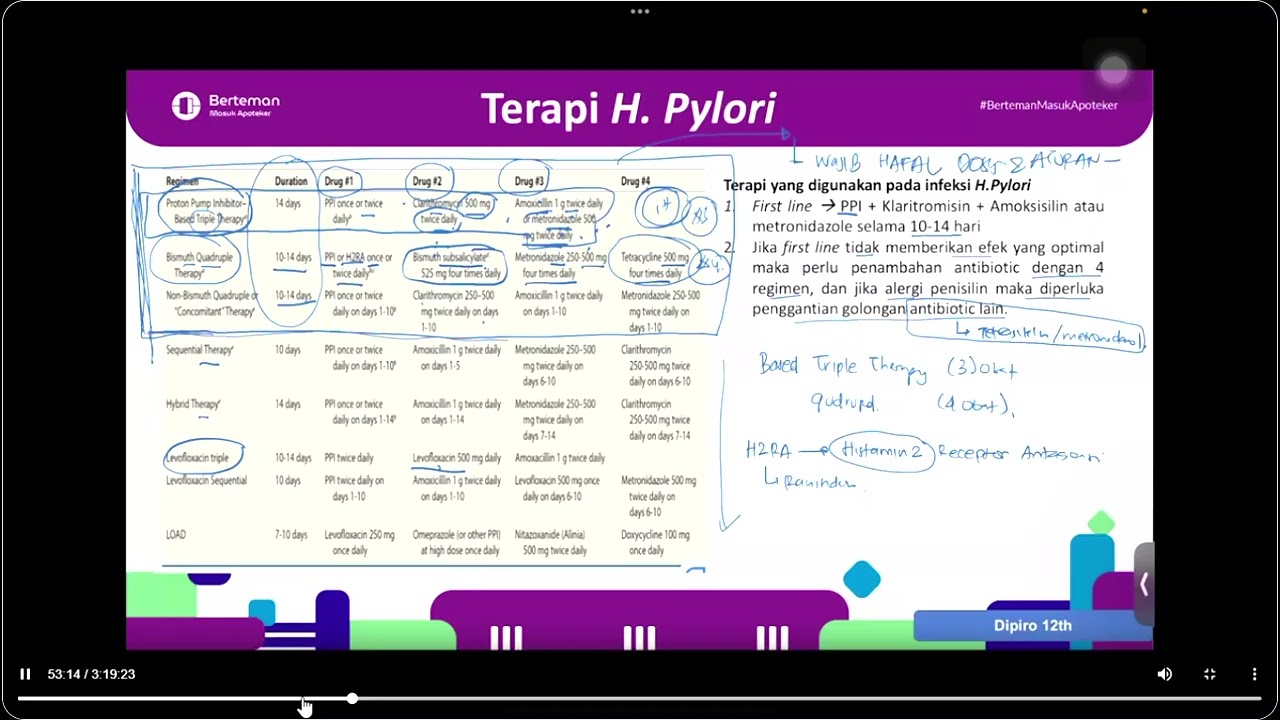1280x720 pixels.
Task: Select the 'Proton Pump Inhibitor-Based Triple Therapy' row label
Action: [x=206, y=211]
